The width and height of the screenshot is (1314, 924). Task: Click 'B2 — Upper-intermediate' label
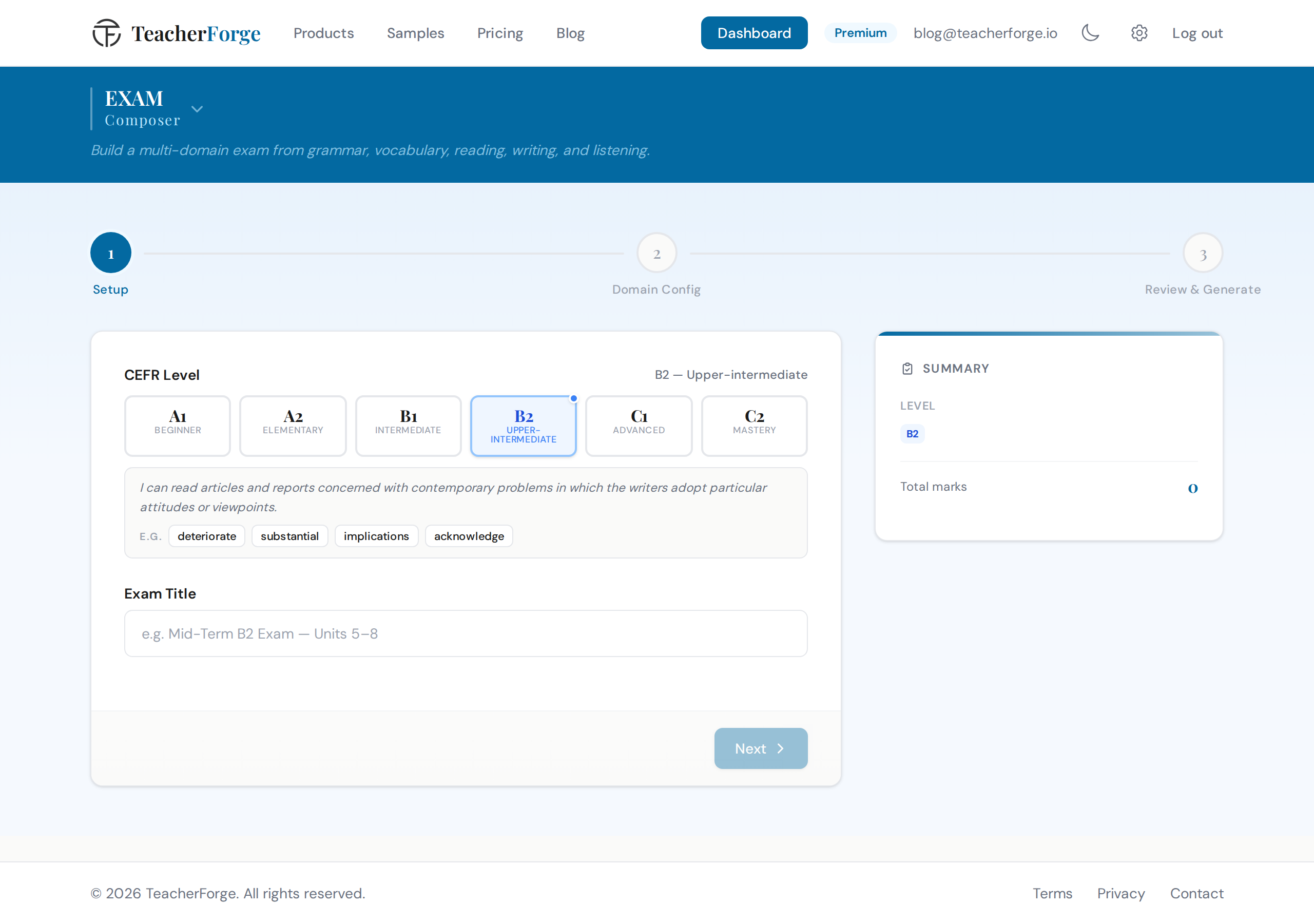coord(731,374)
